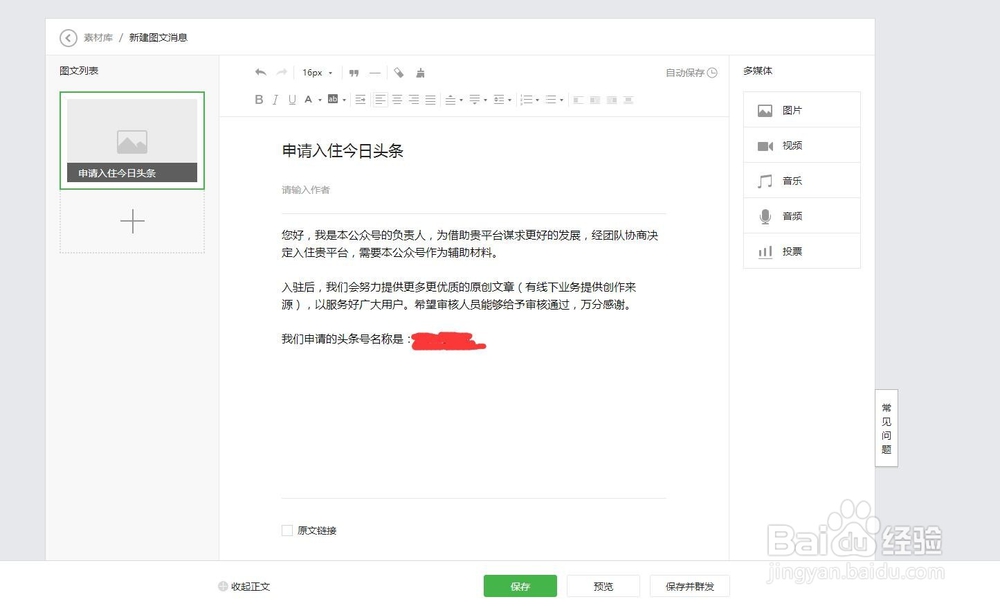Click the image float-right icon

612,100
